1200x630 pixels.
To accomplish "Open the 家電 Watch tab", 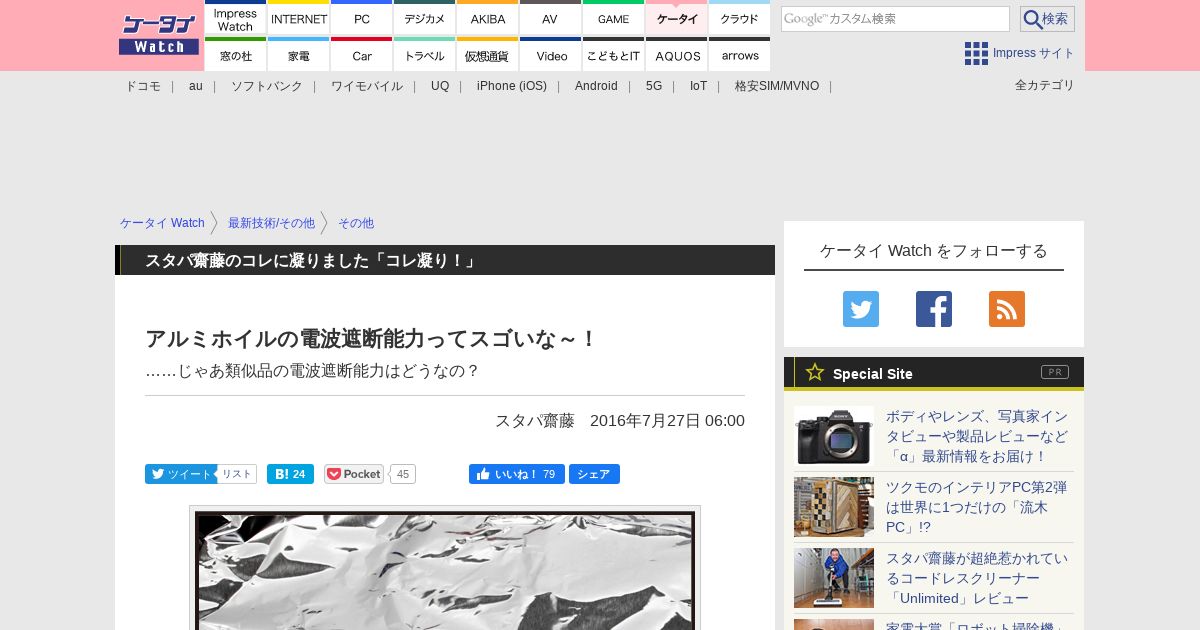I will coord(299,54).
